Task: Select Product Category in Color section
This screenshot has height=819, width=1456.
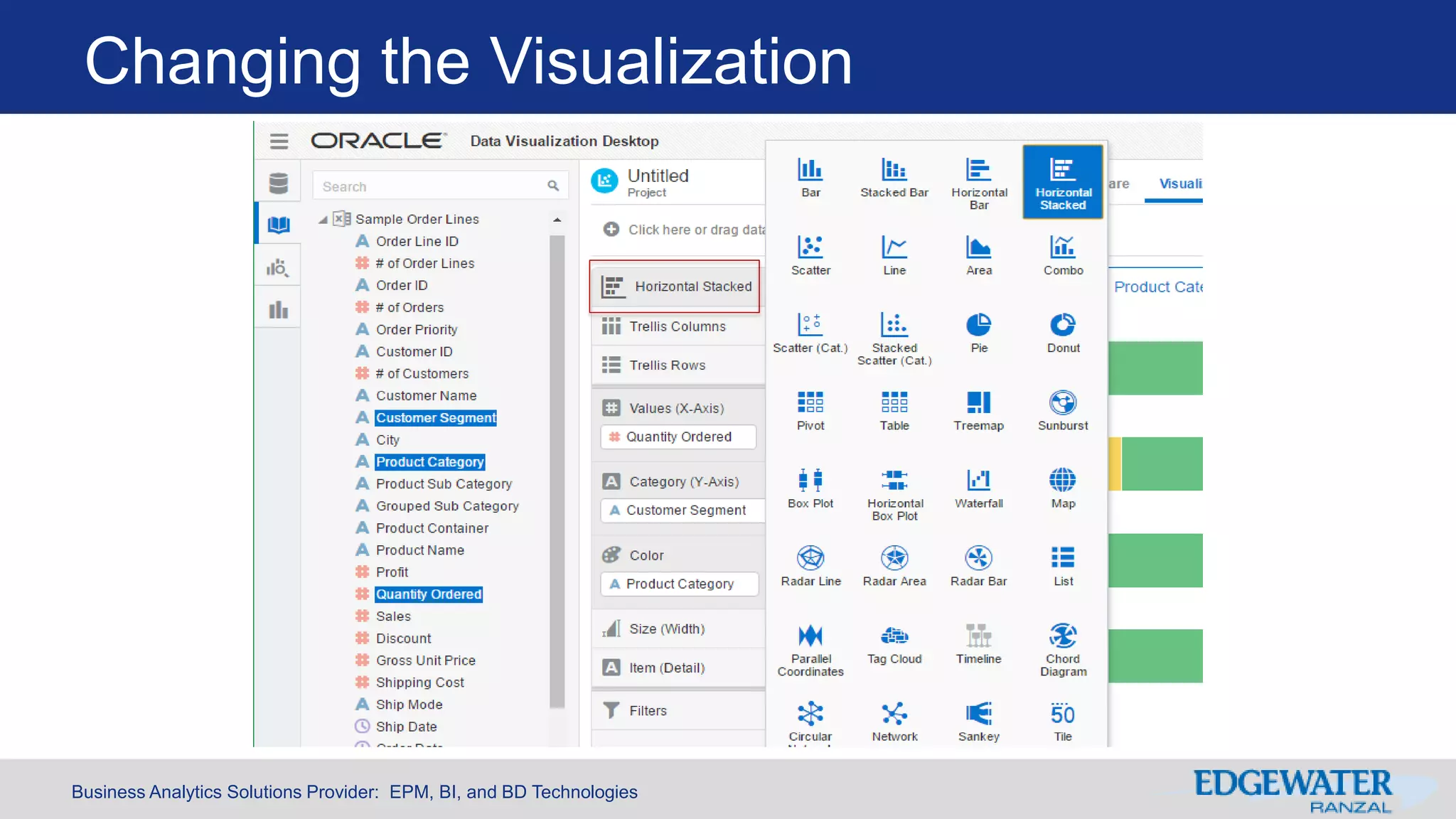Action: click(680, 584)
